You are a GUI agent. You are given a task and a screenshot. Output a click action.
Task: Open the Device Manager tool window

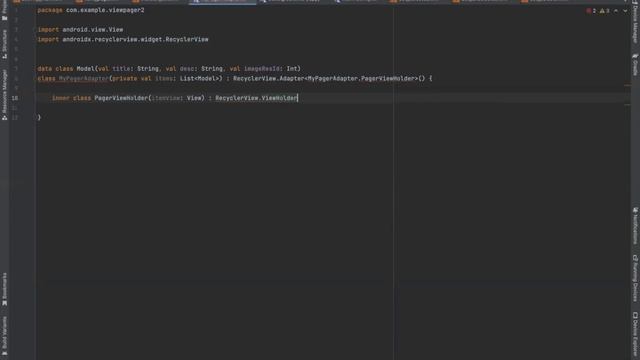[635, 22]
